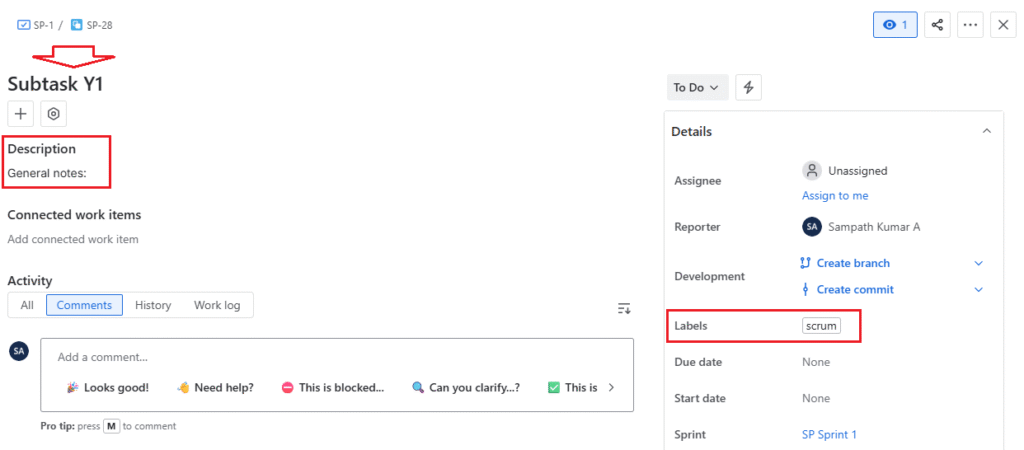Select the All activity tab
Image resolution: width=1024 pixels, height=450 pixels.
(27, 305)
